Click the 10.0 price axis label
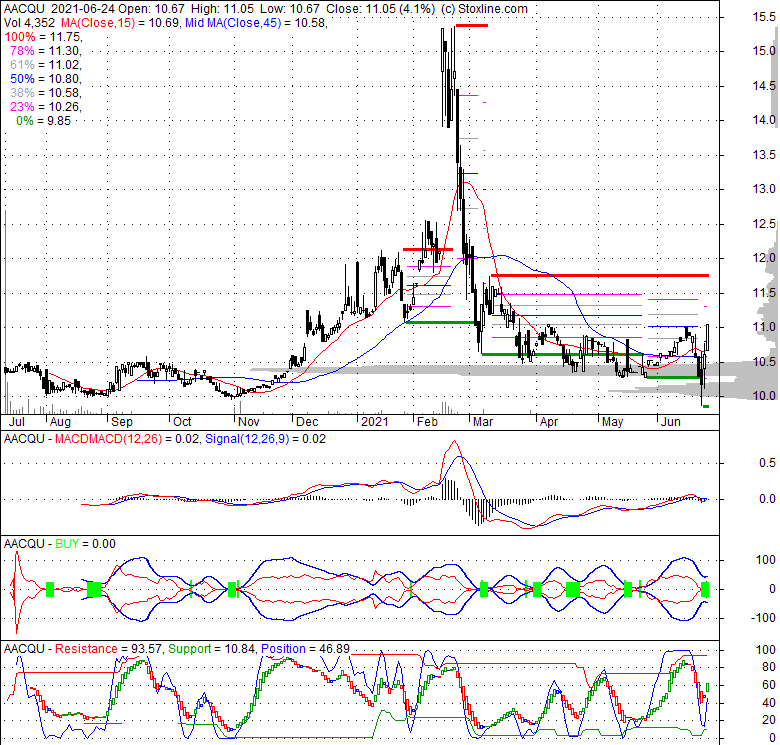This screenshot has width=780, height=745. [x=764, y=396]
